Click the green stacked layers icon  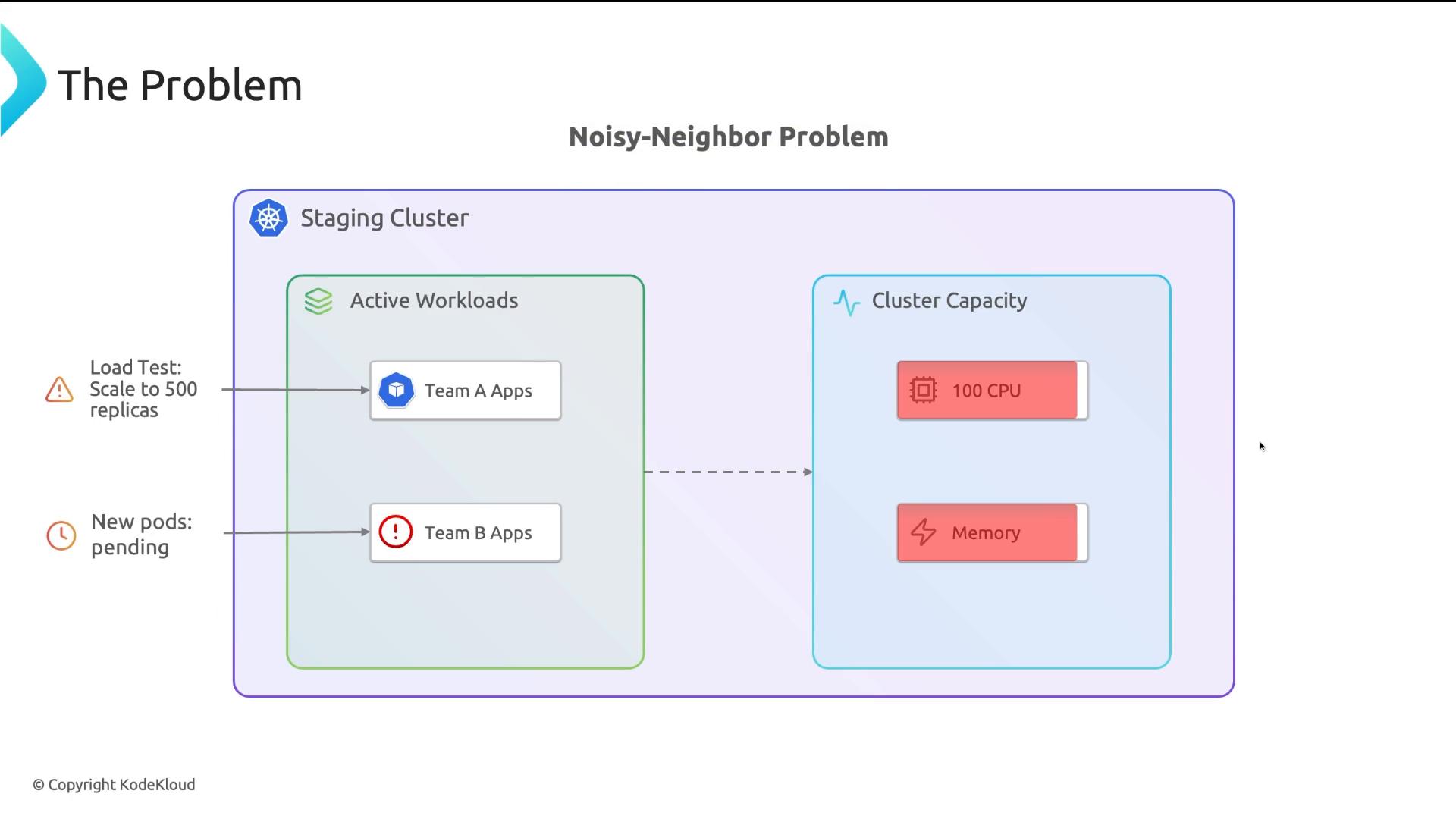coord(318,301)
